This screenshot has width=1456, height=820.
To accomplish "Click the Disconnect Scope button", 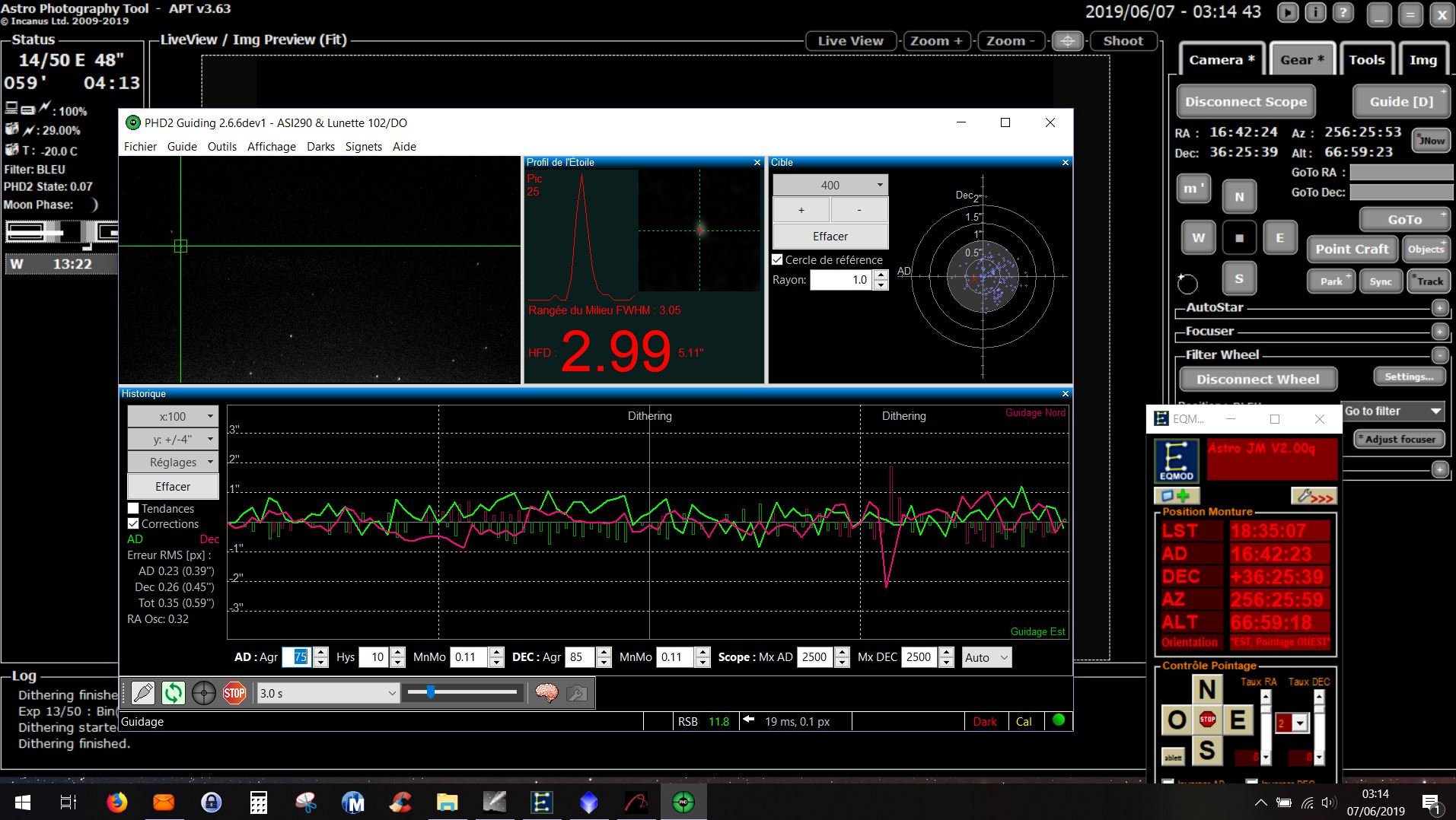I will coord(1245,102).
